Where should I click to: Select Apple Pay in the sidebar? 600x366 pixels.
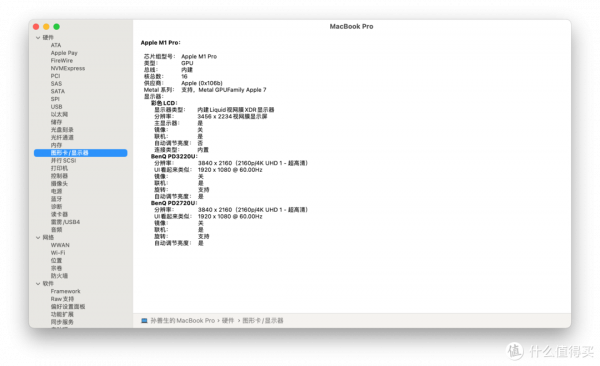coord(64,53)
